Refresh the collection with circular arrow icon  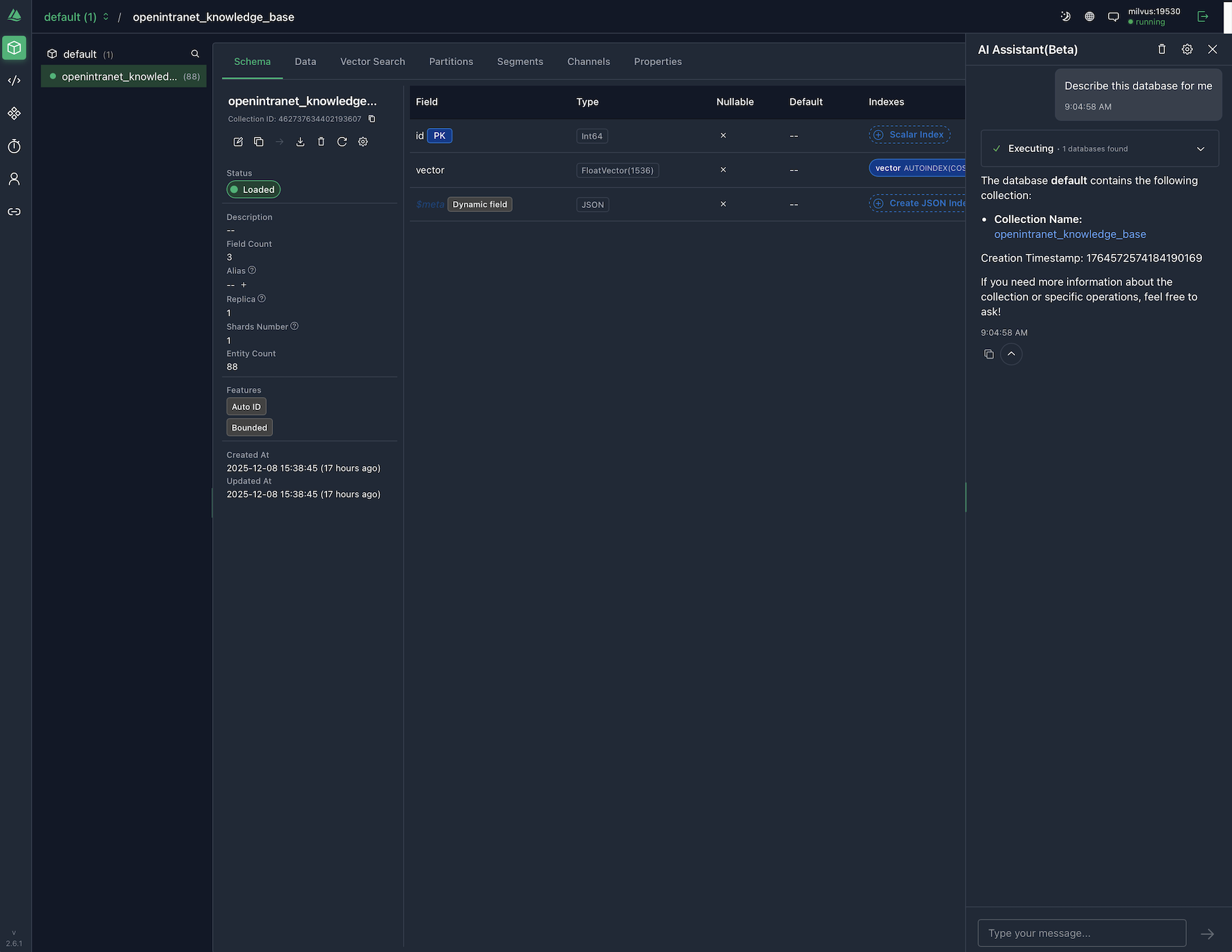pyautogui.click(x=342, y=142)
